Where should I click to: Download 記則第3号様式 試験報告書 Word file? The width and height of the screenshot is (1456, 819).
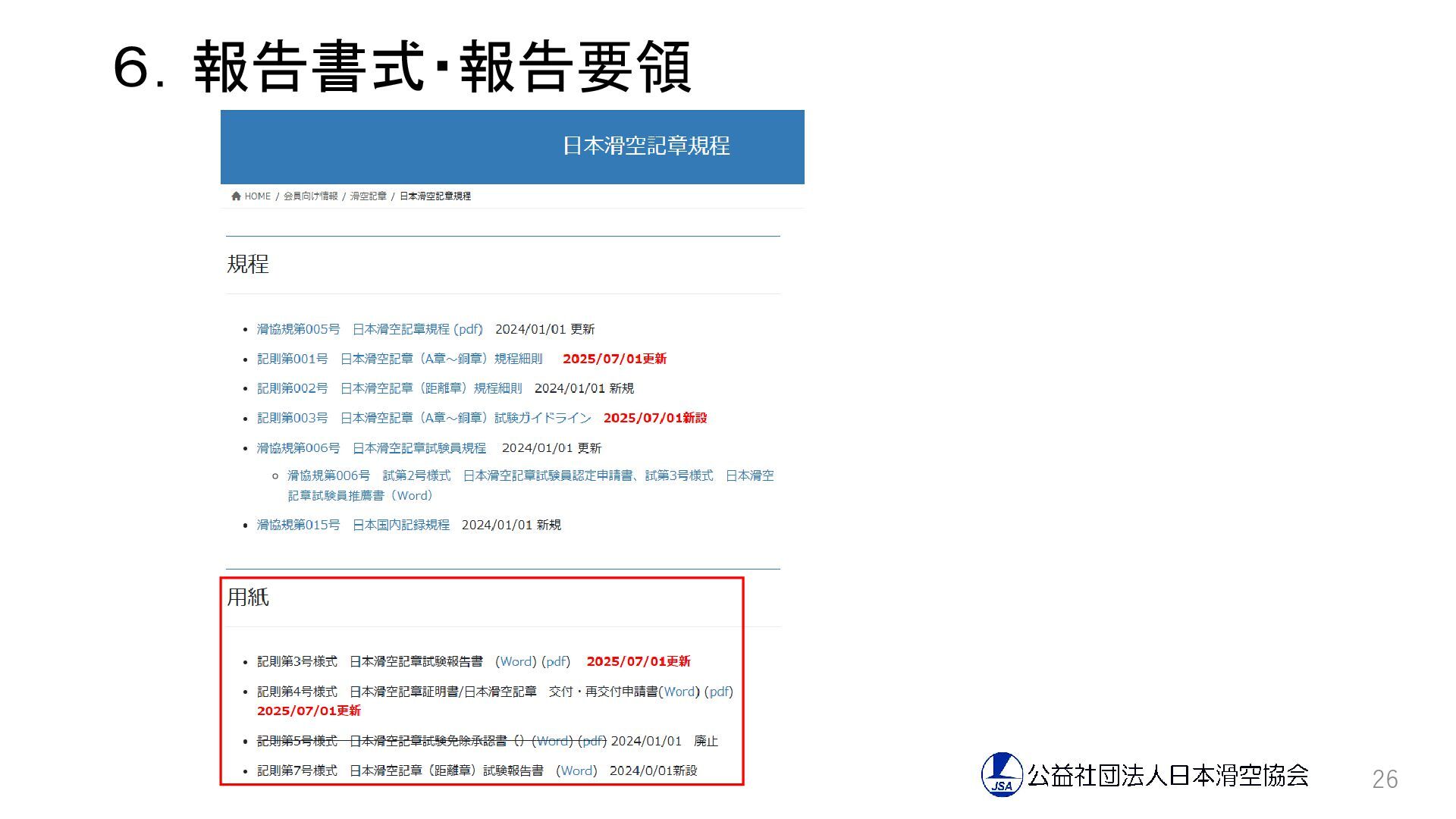516,661
